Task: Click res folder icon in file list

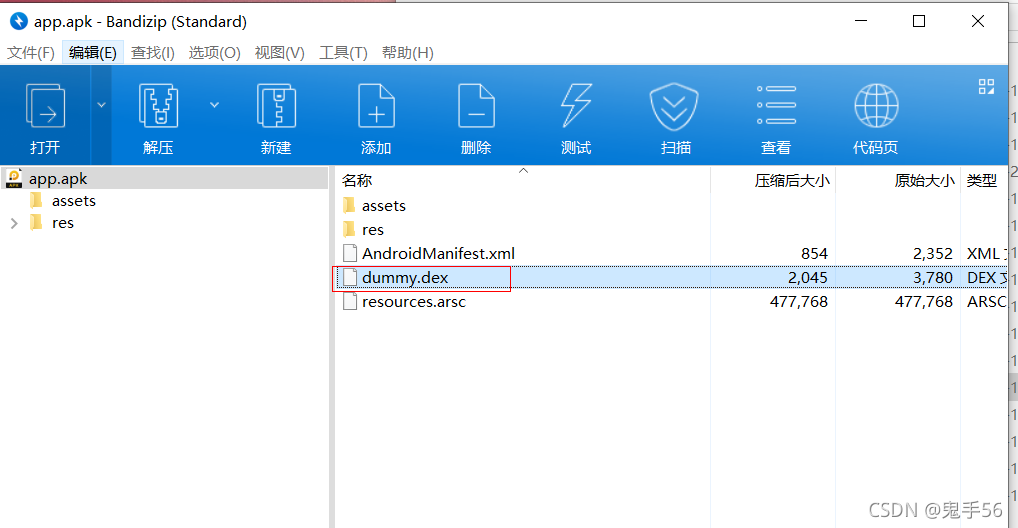Action: click(x=349, y=229)
